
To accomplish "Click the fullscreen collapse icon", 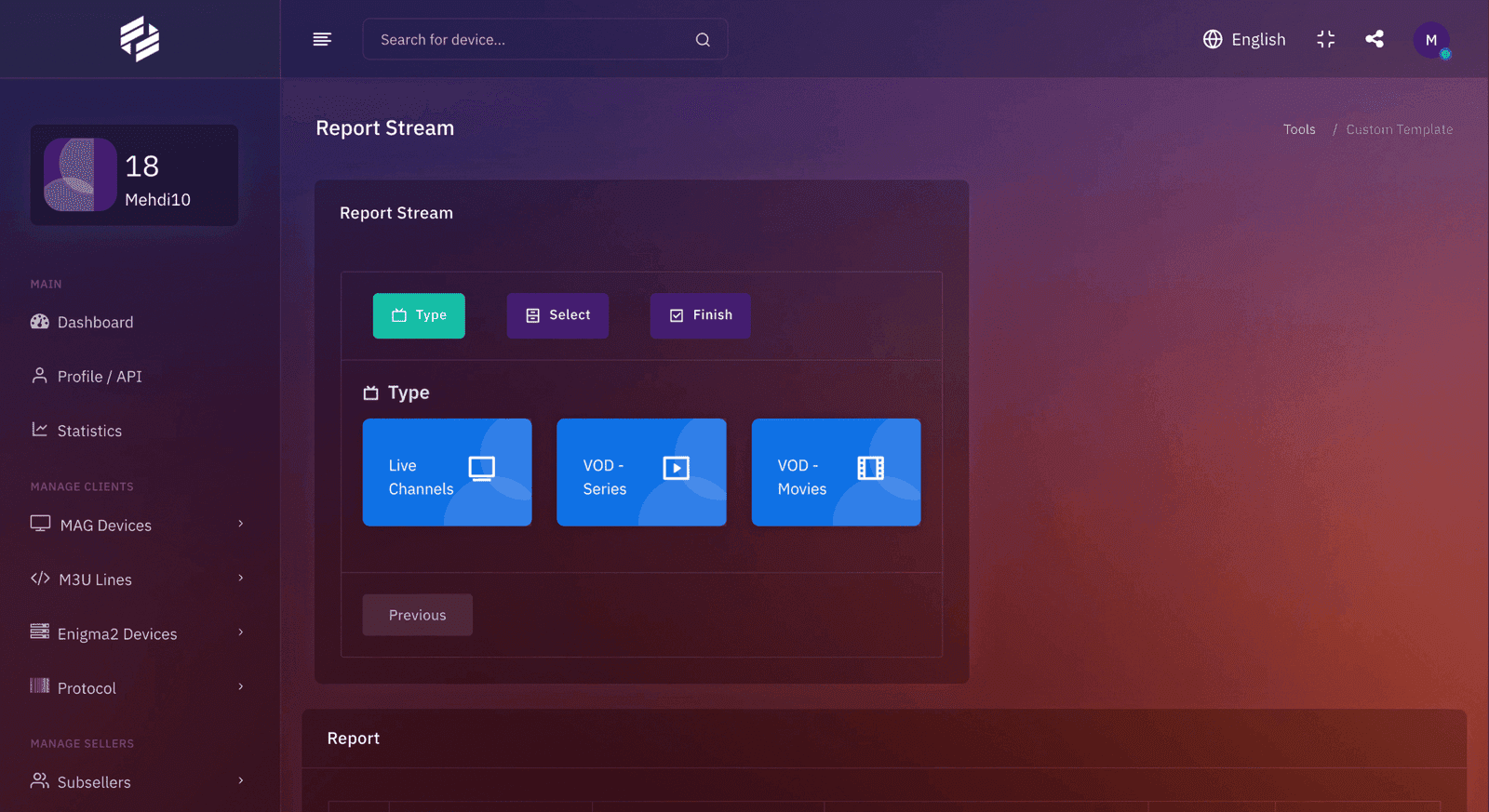I will [x=1326, y=39].
